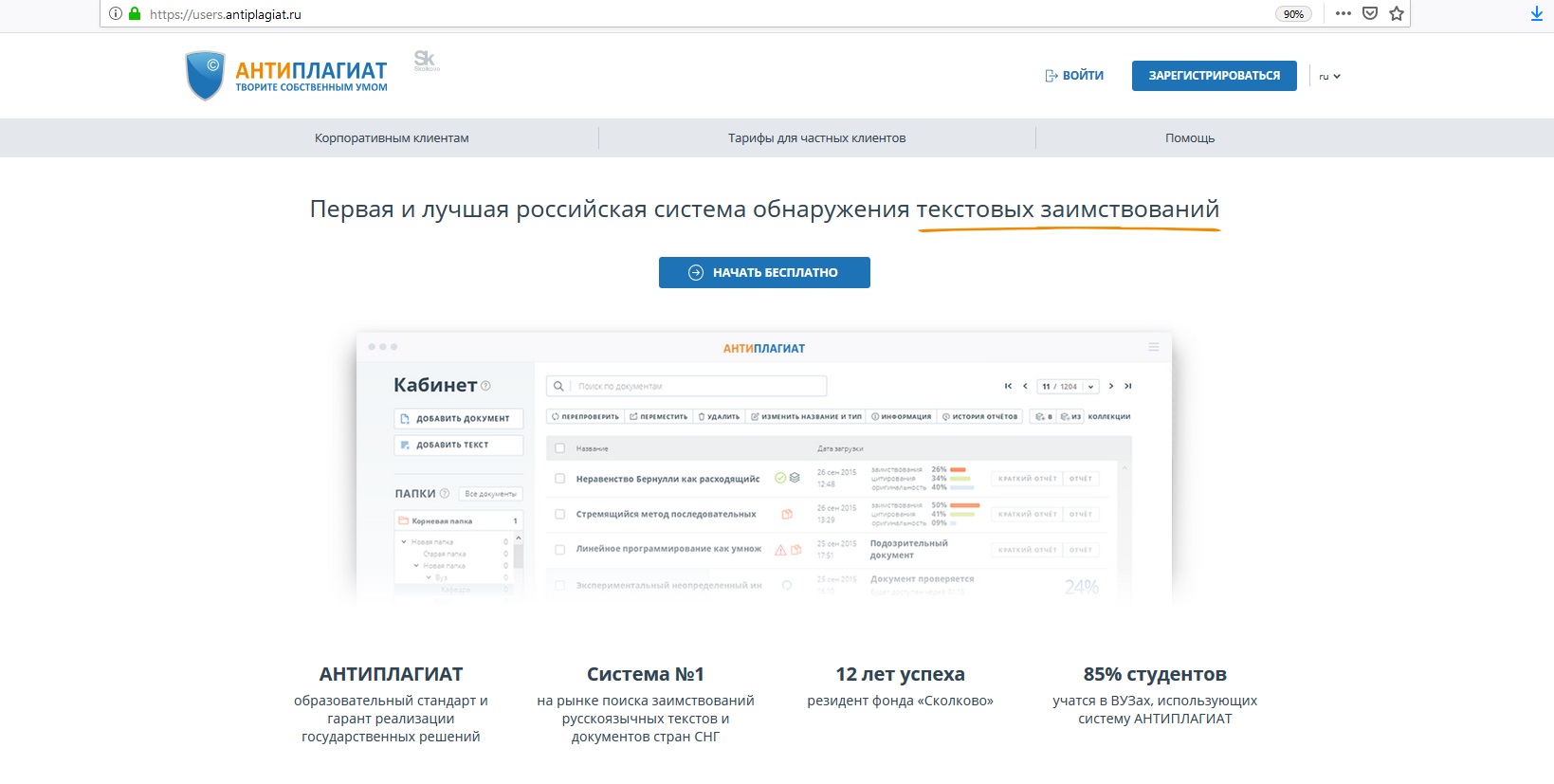The height and width of the screenshot is (784, 1554).
Task: Open the browser downloads arrow
Action: click(1537, 13)
